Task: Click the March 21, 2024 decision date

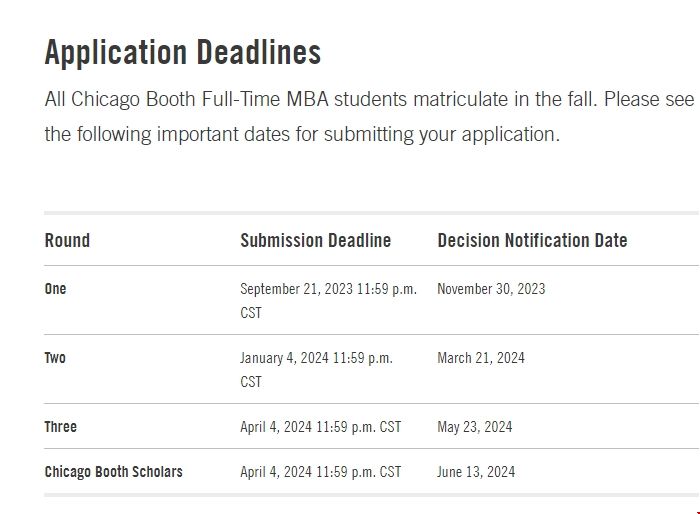Action: (480, 358)
